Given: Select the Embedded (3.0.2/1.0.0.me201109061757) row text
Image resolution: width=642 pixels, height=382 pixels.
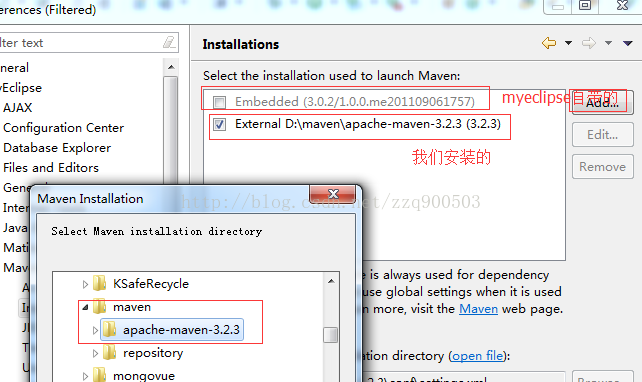Looking at the screenshot, I should 355,102.
